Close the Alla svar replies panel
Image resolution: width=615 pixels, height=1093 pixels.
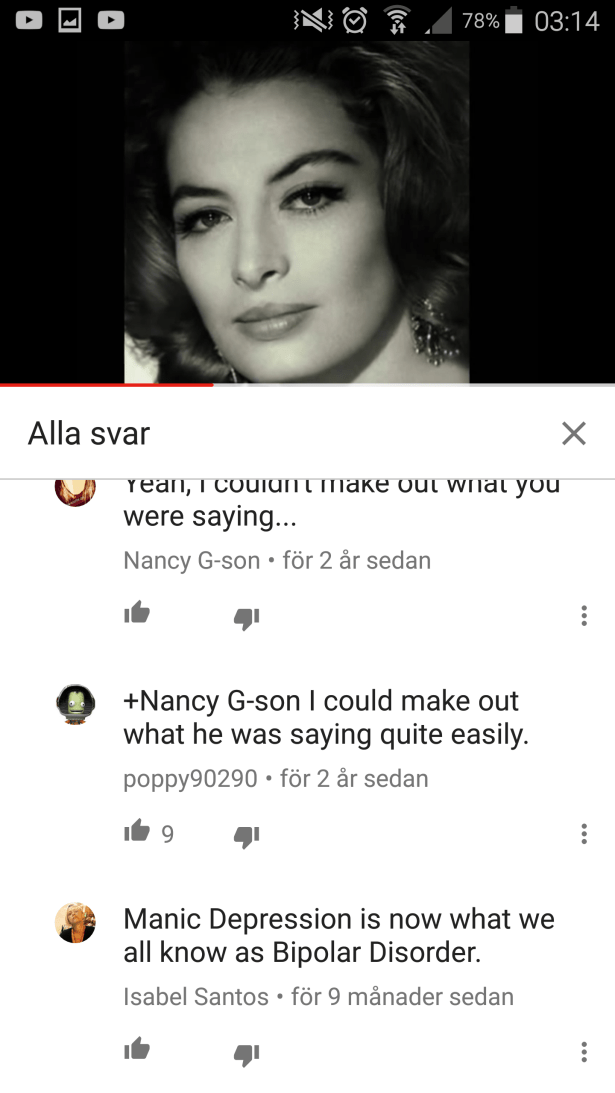coord(574,434)
